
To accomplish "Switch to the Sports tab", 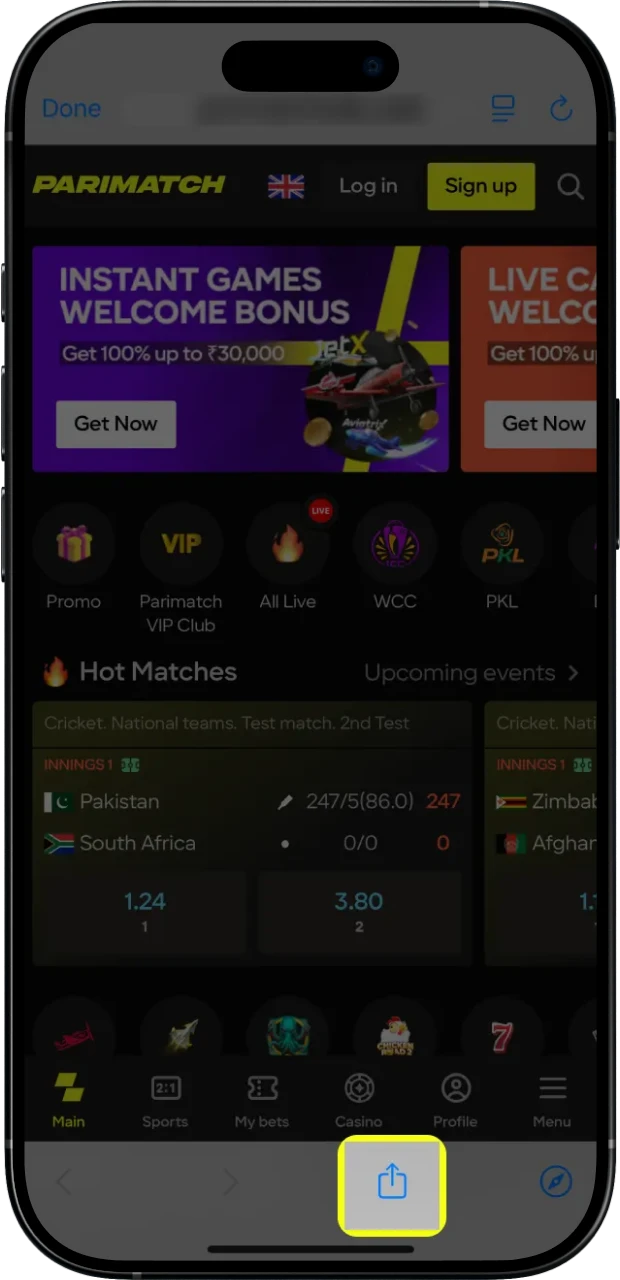I will tap(165, 1100).
